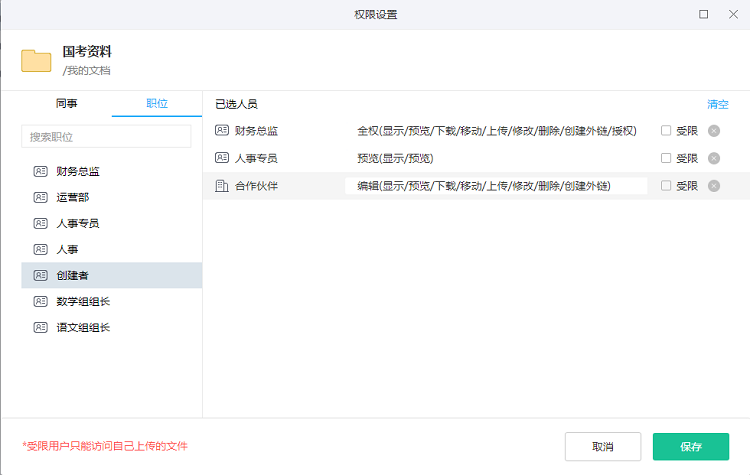
Task: Click position icon beside 创建者
Action: 41,276
